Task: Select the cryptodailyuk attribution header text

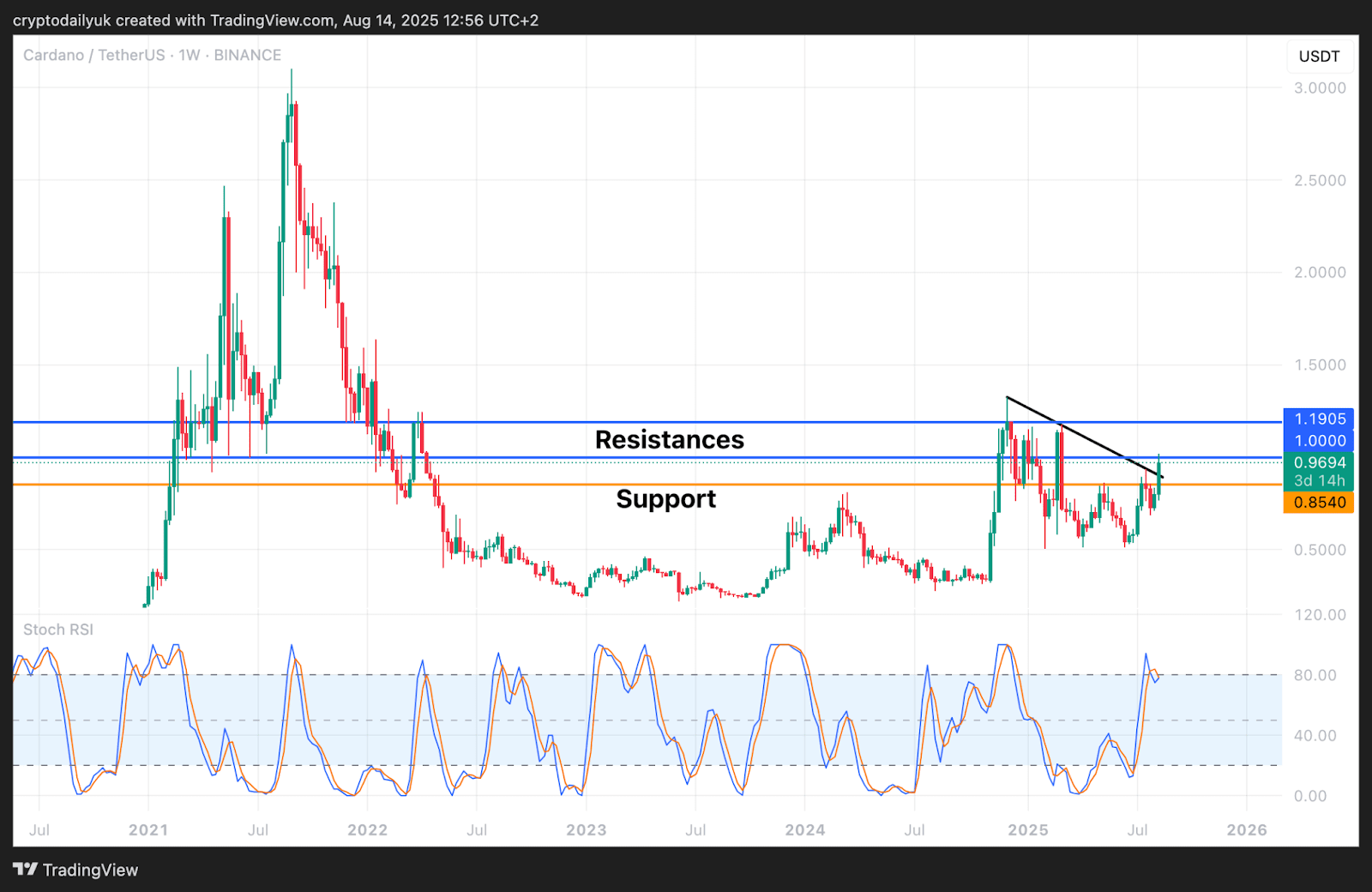Action: [x=275, y=20]
